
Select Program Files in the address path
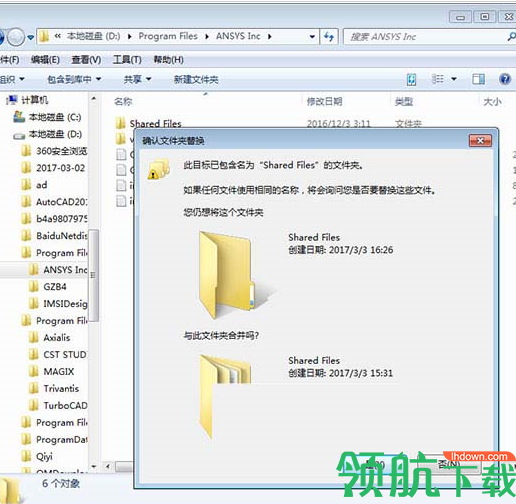168,36
